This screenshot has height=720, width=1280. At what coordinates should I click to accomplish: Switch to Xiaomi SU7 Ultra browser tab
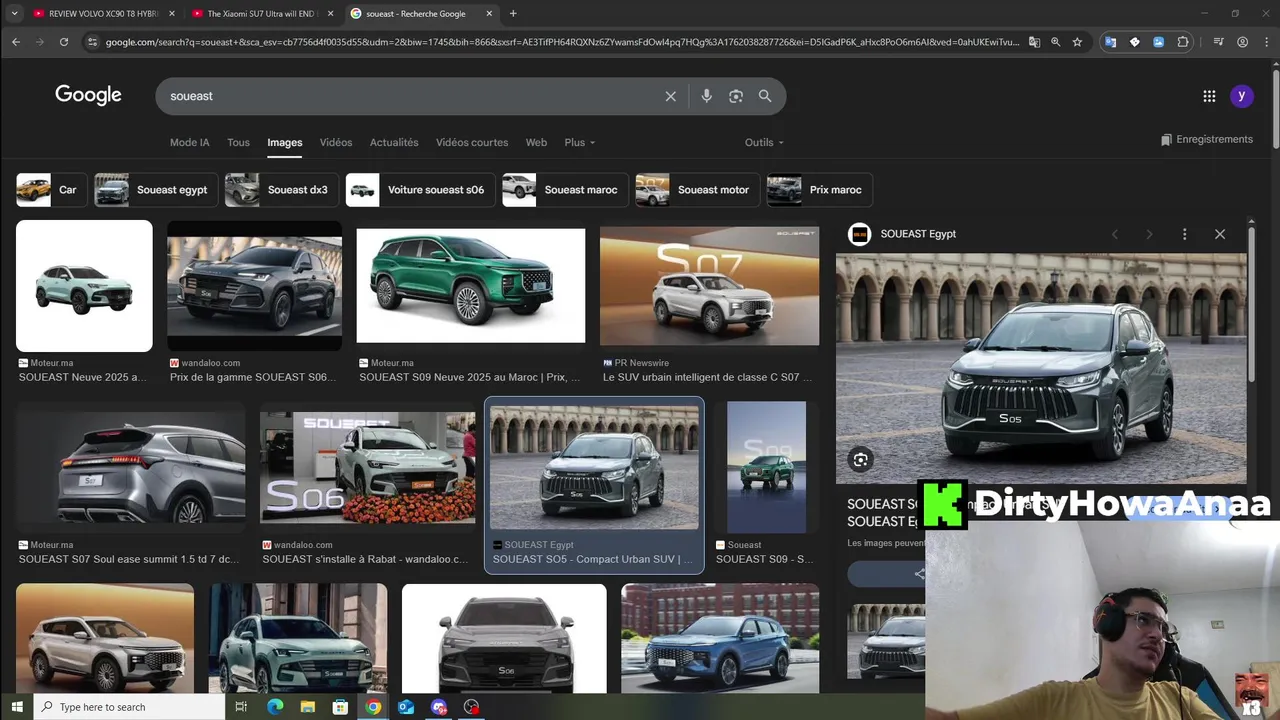262,14
